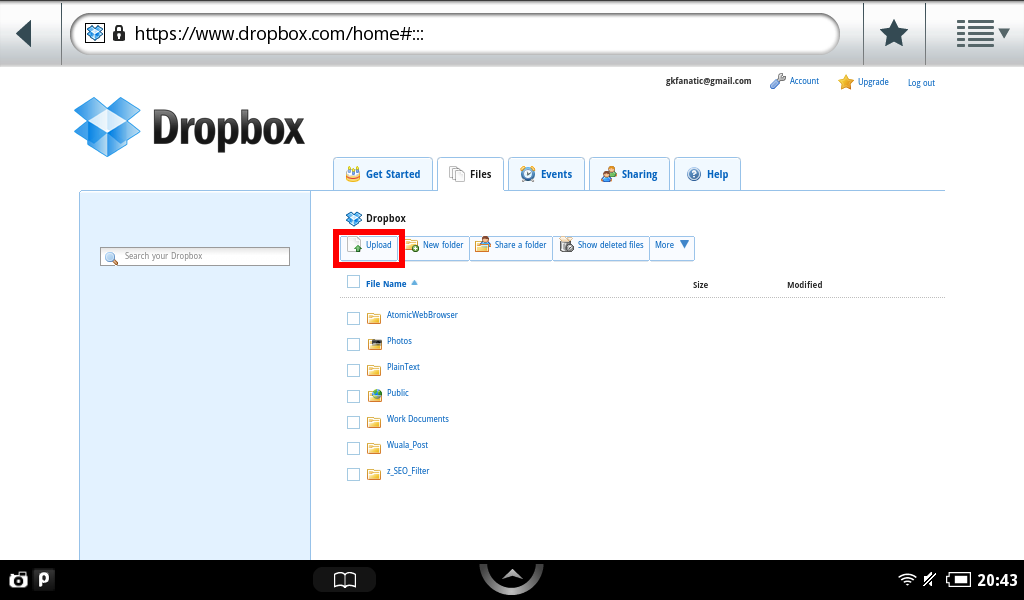Tap the camera icon in the status bar
Image resolution: width=1024 pixels, height=600 pixels.
(18, 579)
